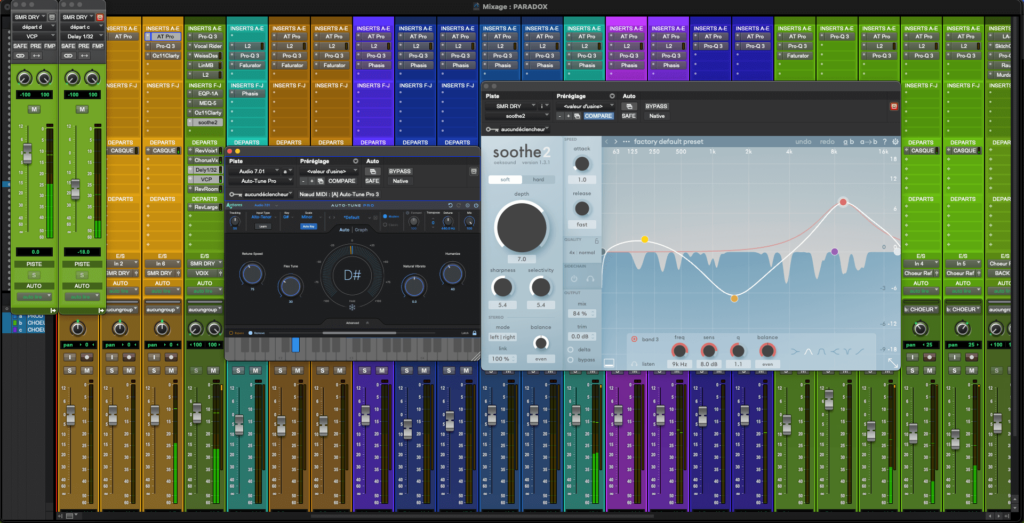This screenshot has width=1024, height=523.
Task: Select the low-cut band shape icon in soothe2
Action: click(x=795, y=351)
